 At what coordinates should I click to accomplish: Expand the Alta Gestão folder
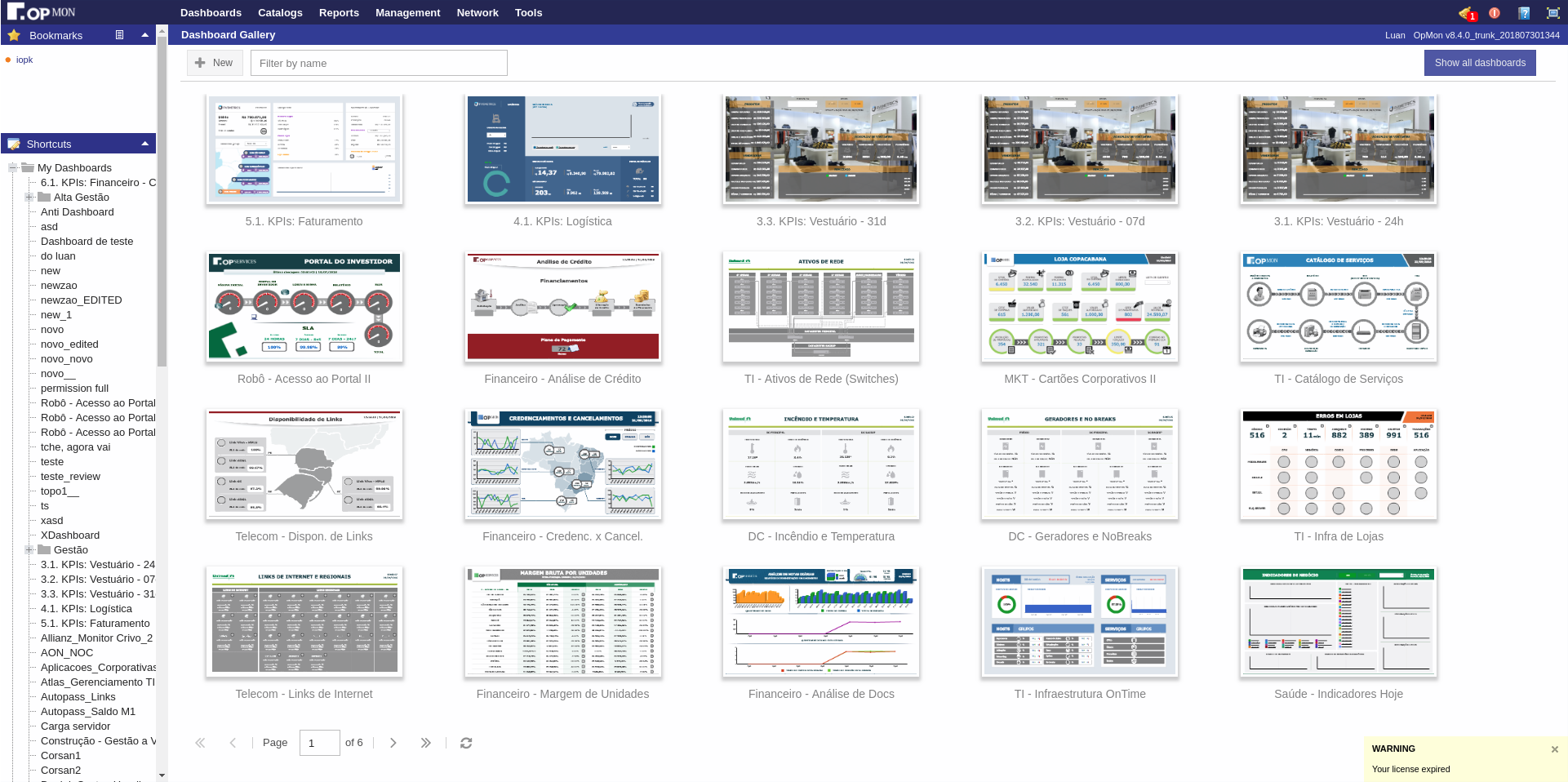point(29,198)
